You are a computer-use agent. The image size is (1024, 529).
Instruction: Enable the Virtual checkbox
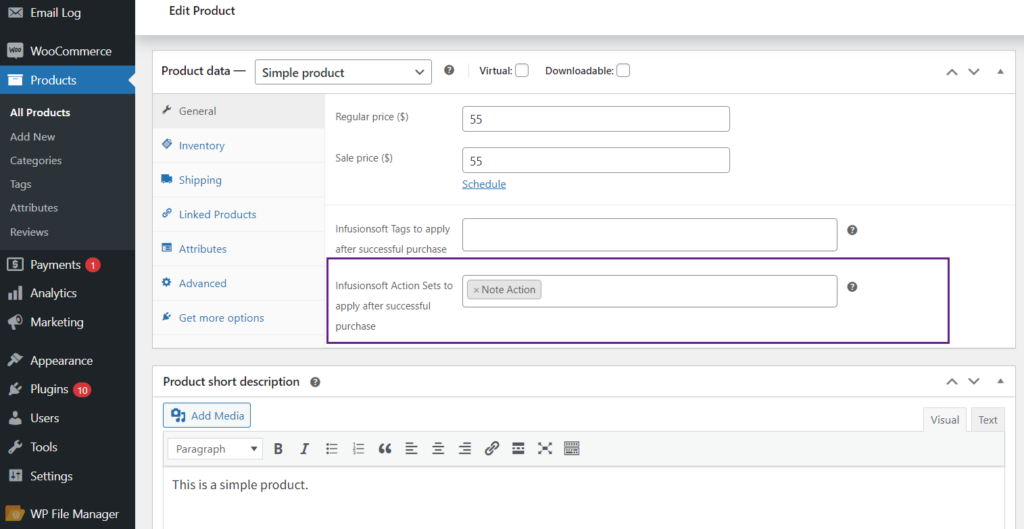[522, 71]
